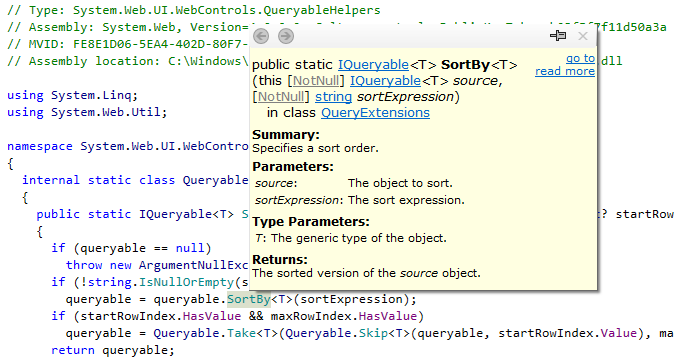Viewport: 676px width, 364px height.
Task: Open the string type link
Action: coord(333,97)
